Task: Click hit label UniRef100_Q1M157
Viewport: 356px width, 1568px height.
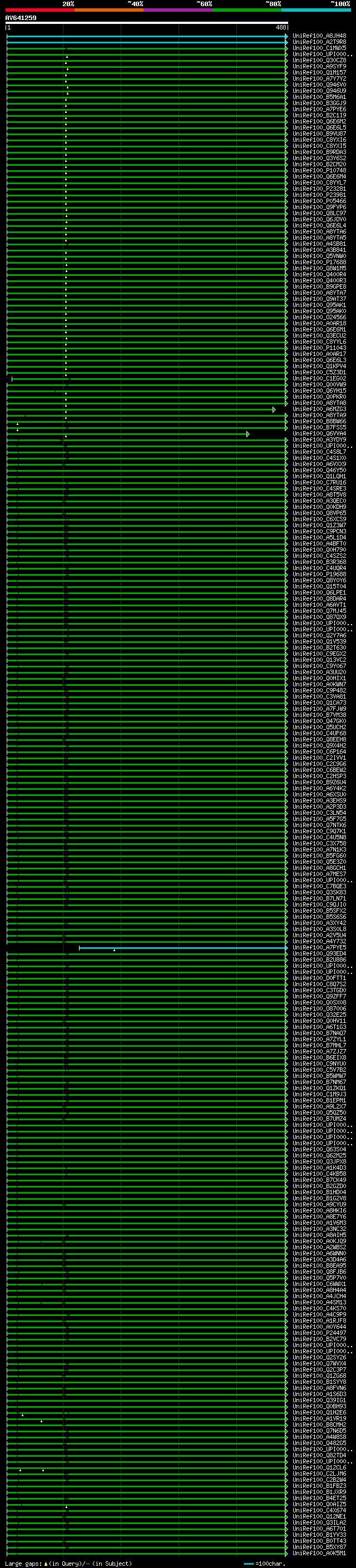Action: point(319,72)
